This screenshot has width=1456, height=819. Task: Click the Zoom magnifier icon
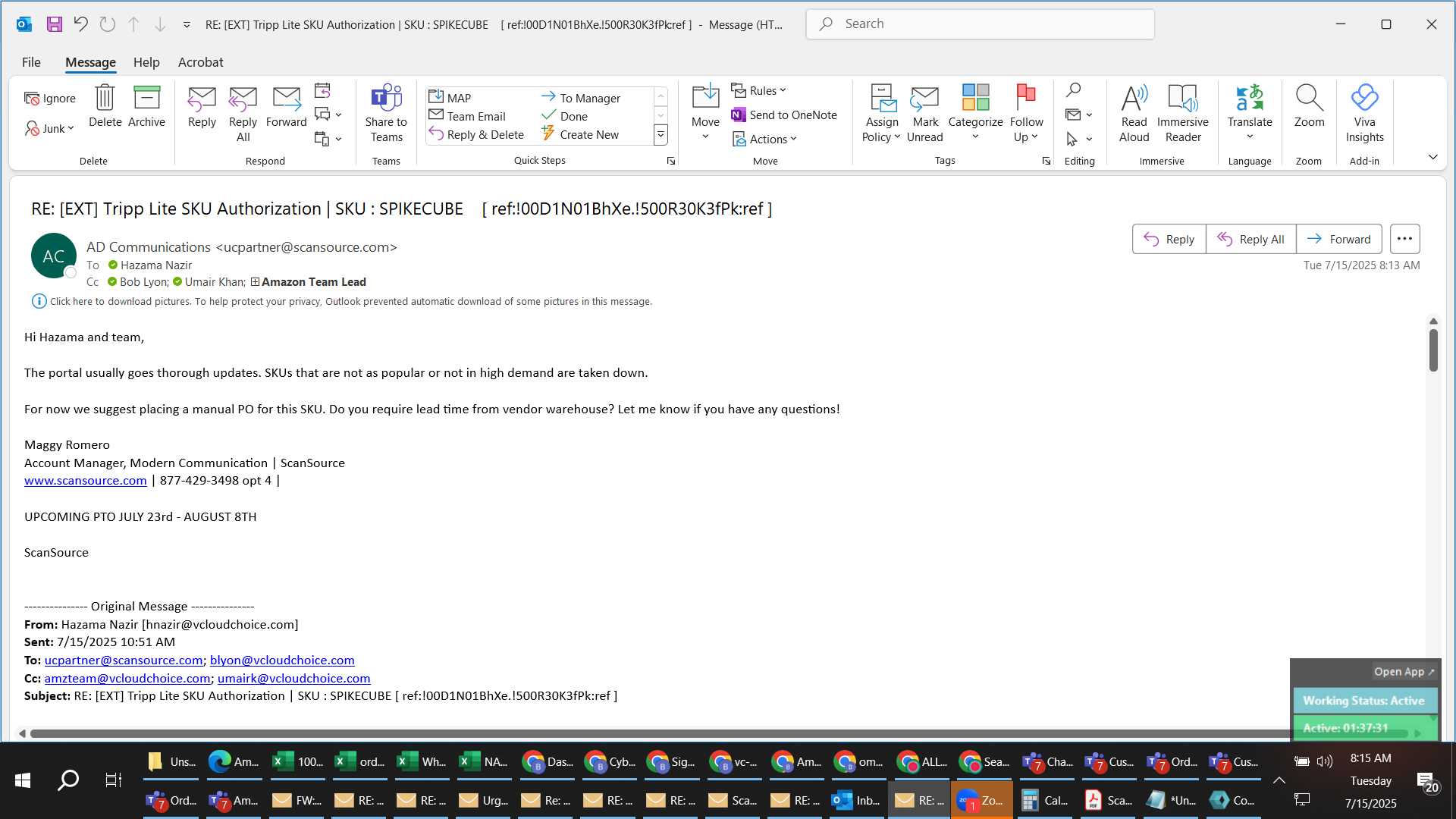1309,106
